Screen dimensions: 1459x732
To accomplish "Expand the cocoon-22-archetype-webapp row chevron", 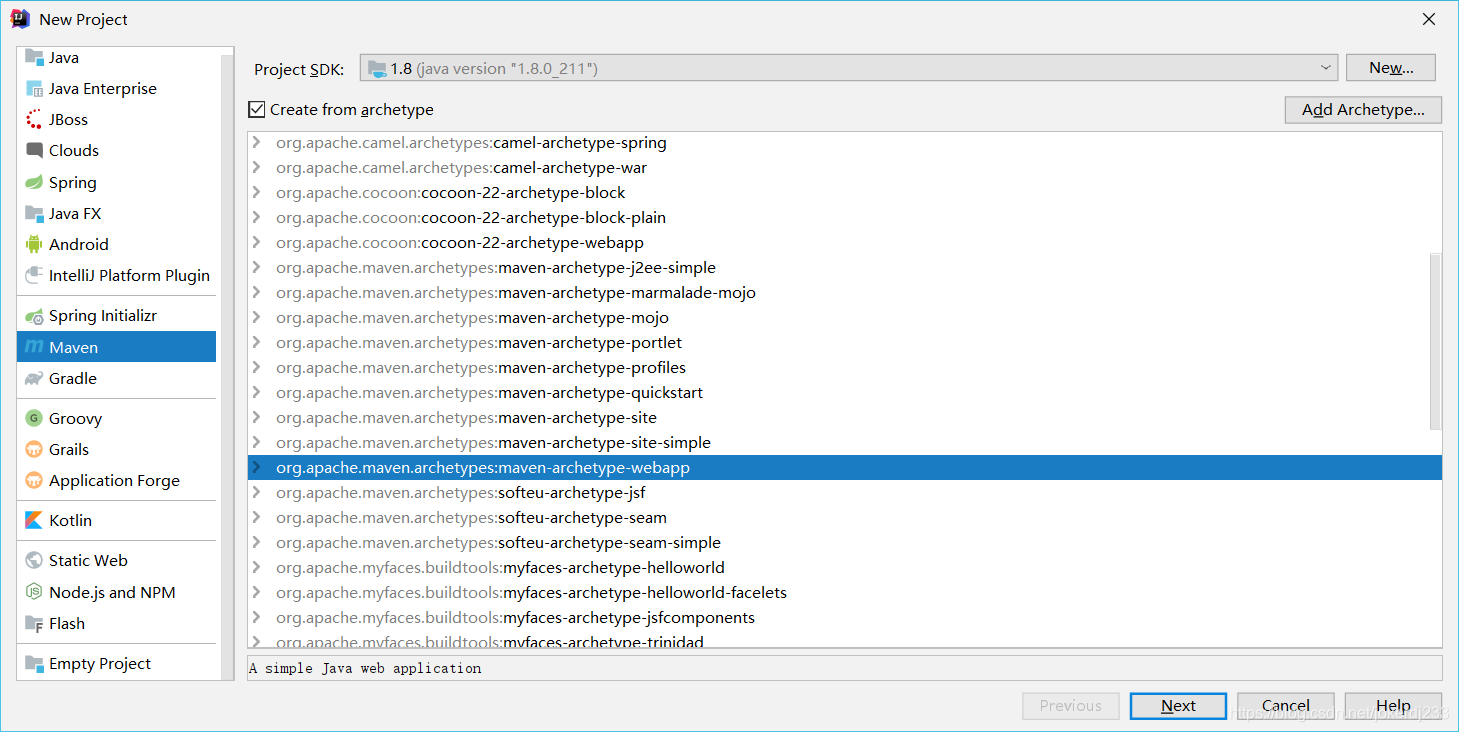I will tap(257, 242).
